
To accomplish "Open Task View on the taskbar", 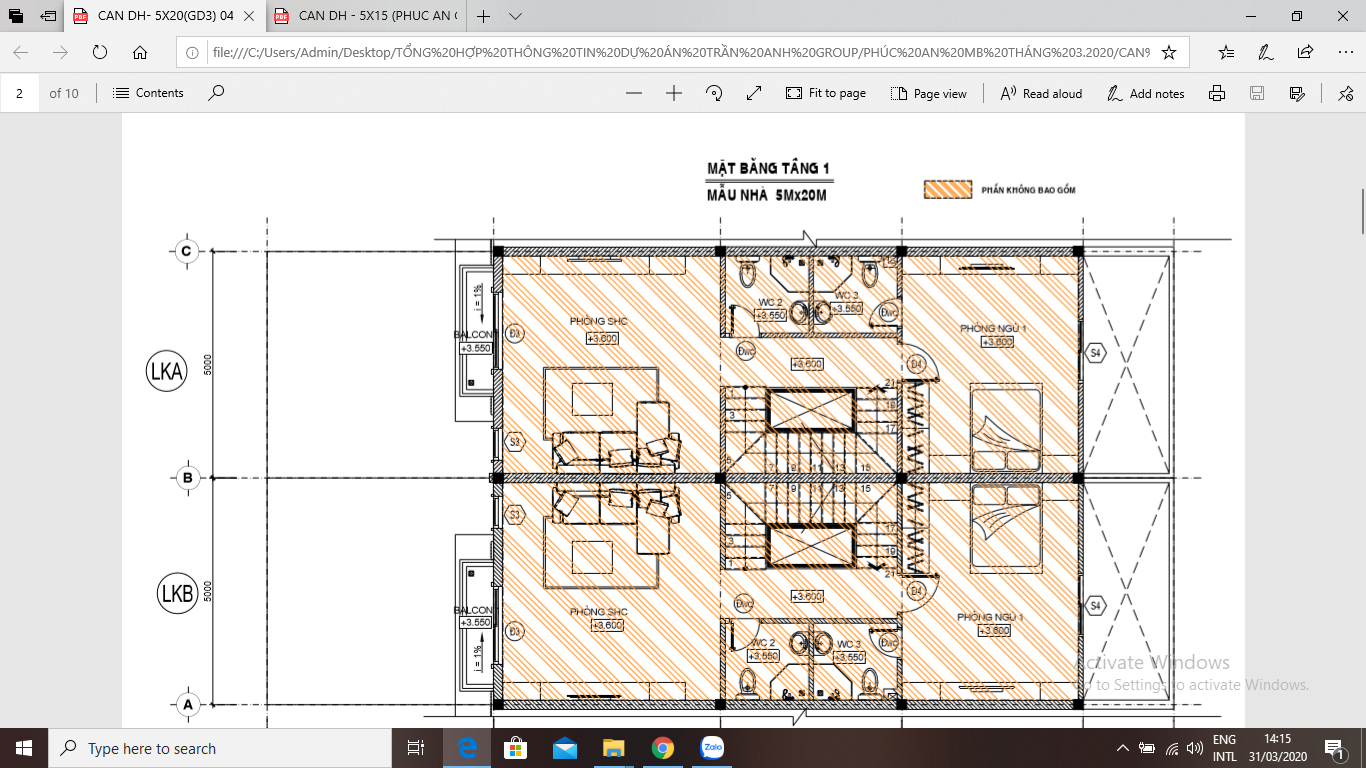I will (416, 748).
